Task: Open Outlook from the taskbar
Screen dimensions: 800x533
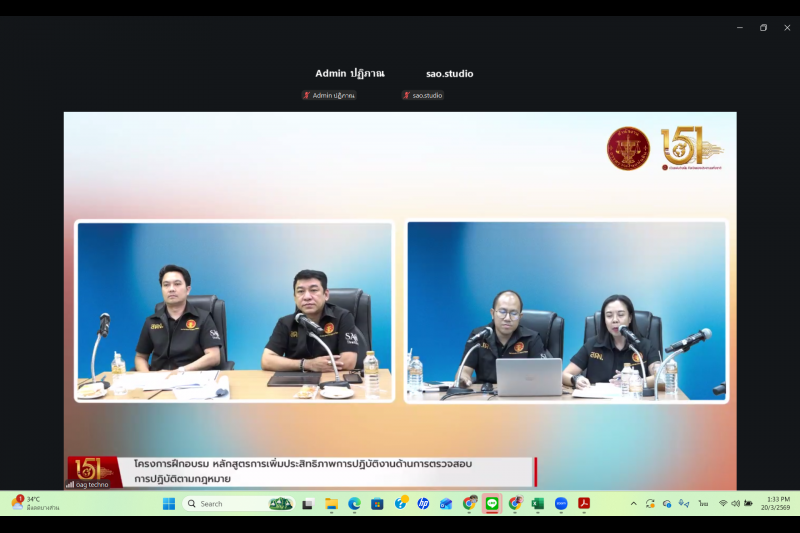Action: tap(446, 504)
